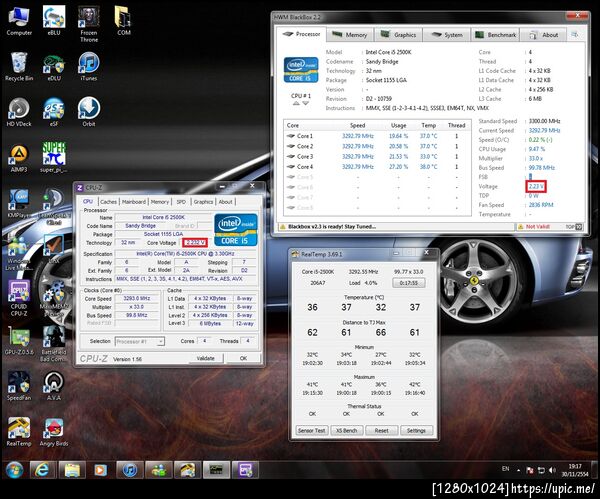
Task: Open iTunes from the taskbar
Action: coord(130,470)
